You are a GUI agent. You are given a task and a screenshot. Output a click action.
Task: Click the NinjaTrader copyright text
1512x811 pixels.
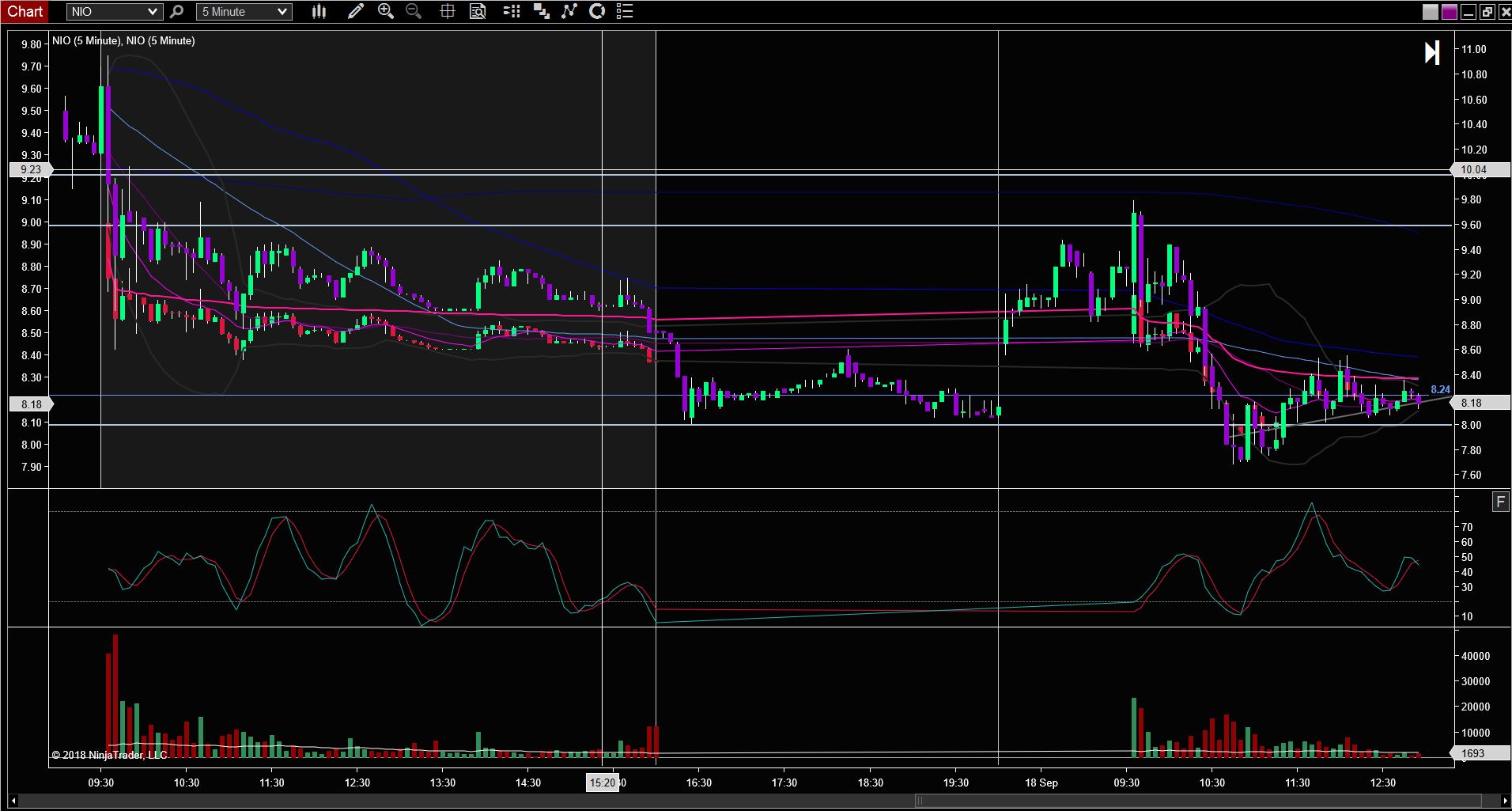pyautogui.click(x=110, y=755)
